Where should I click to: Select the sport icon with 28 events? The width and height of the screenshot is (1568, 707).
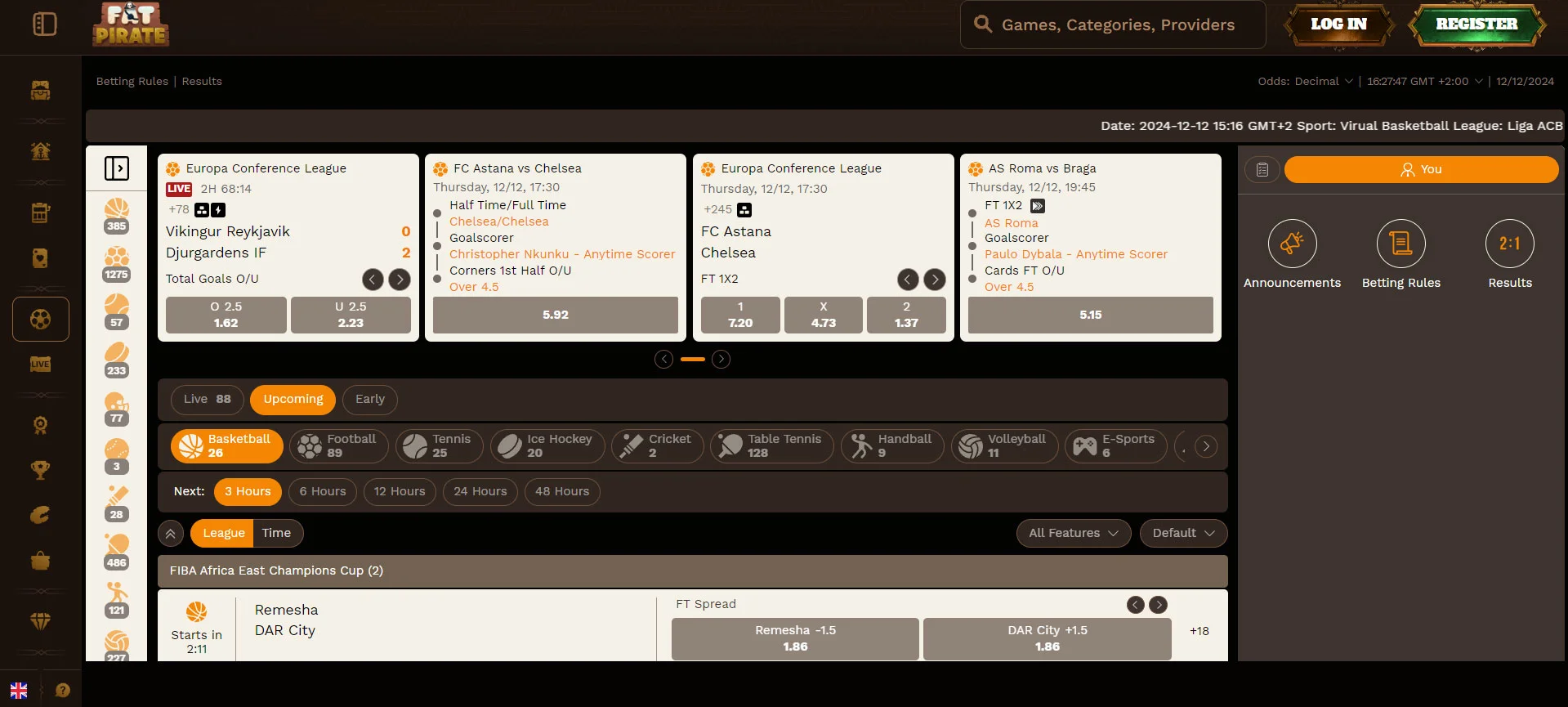pos(117,504)
